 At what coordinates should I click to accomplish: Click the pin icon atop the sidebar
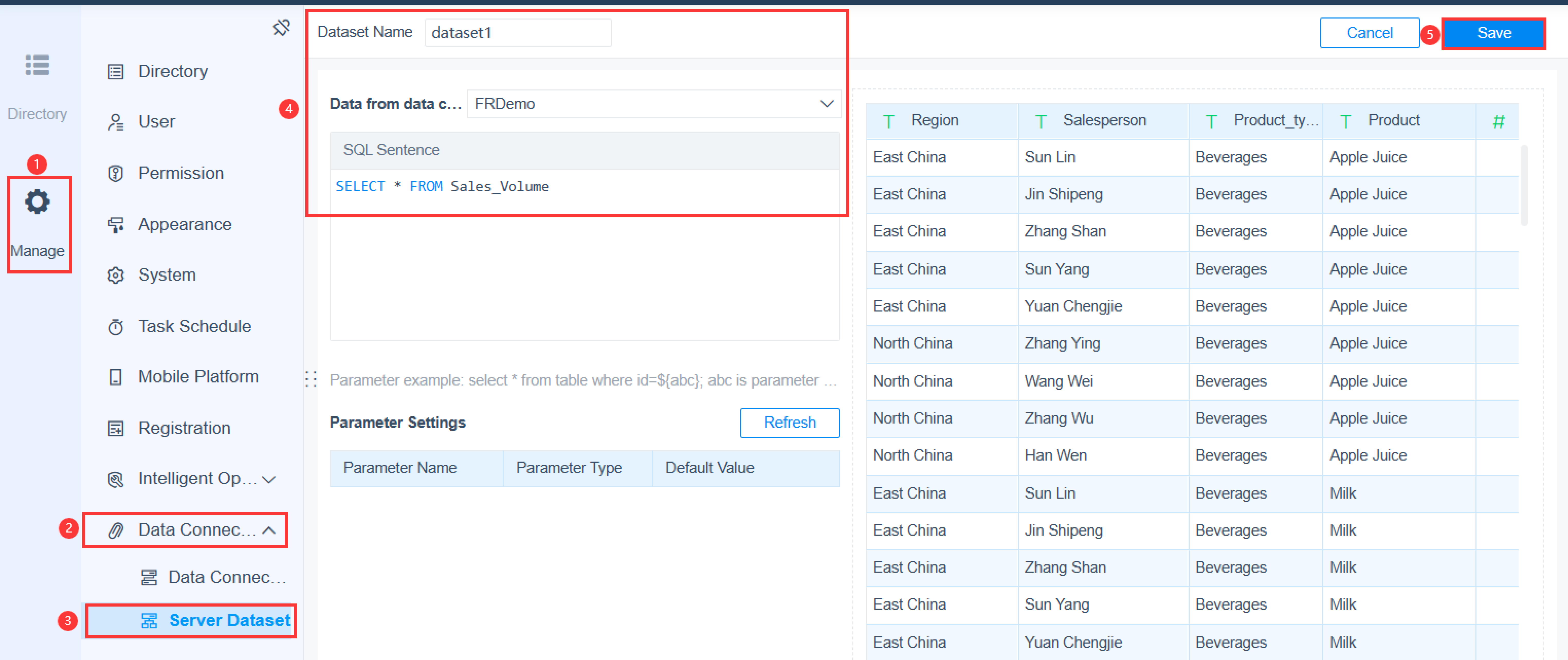click(281, 28)
